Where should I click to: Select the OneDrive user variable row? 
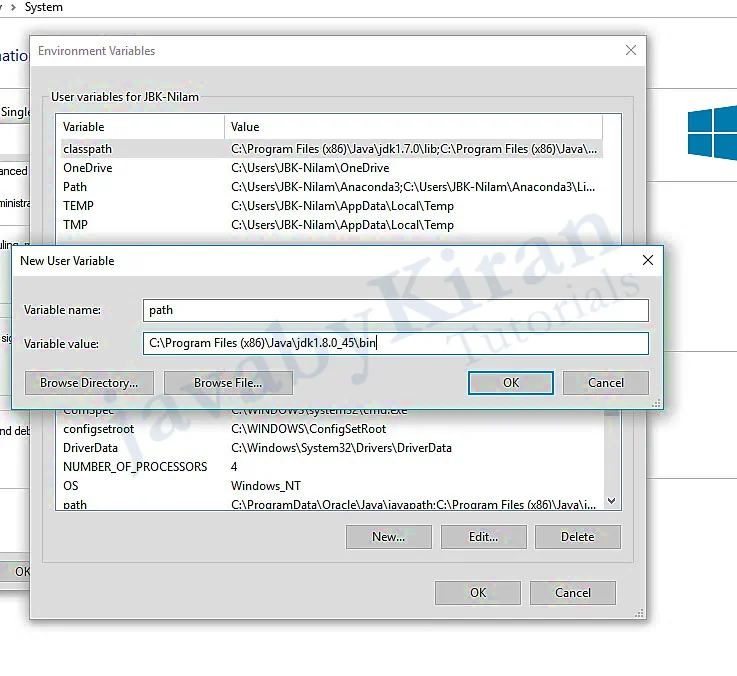pyautogui.click(x=331, y=168)
